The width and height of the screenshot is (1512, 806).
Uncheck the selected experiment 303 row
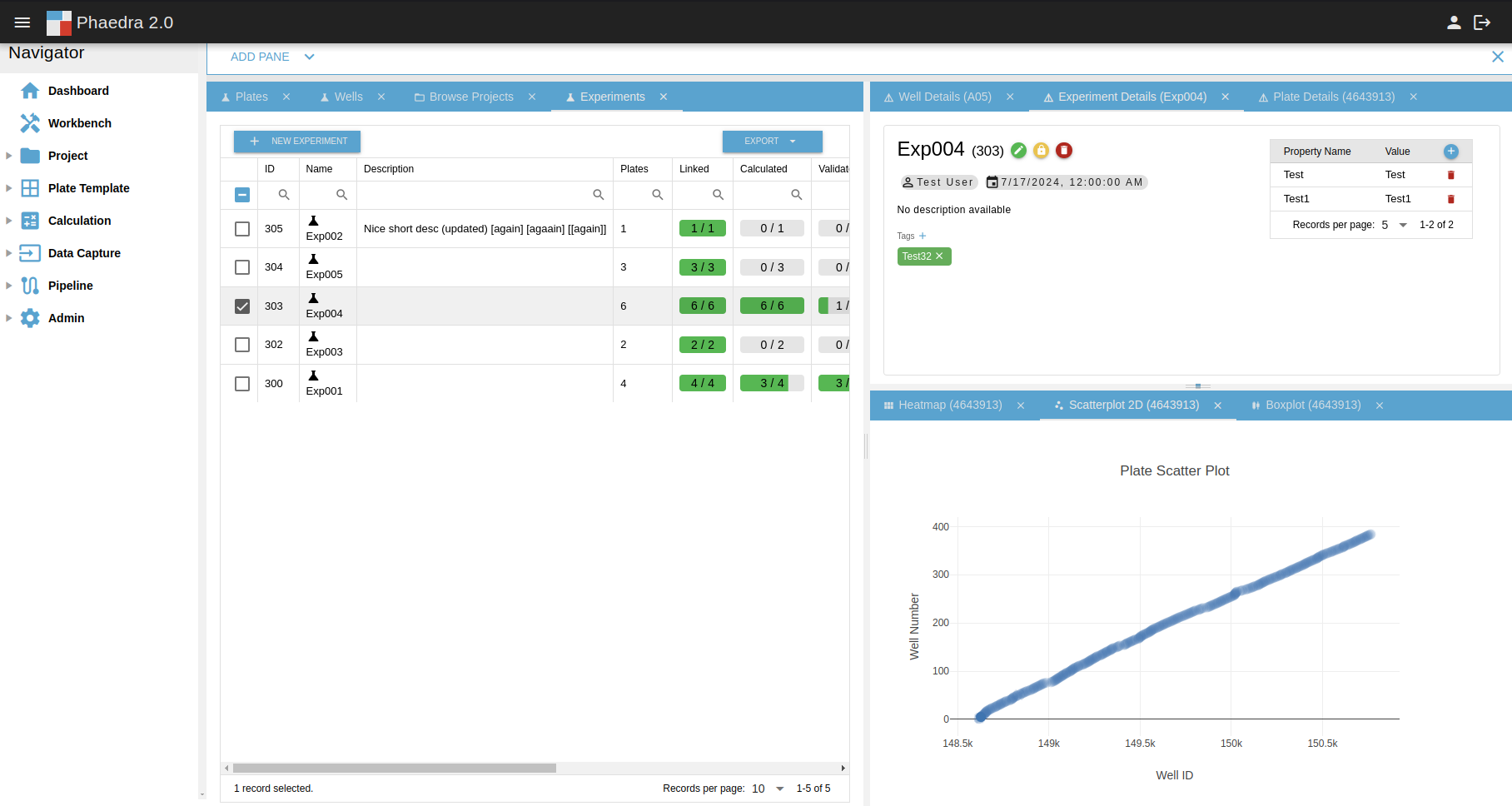pyautogui.click(x=242, y=306)
